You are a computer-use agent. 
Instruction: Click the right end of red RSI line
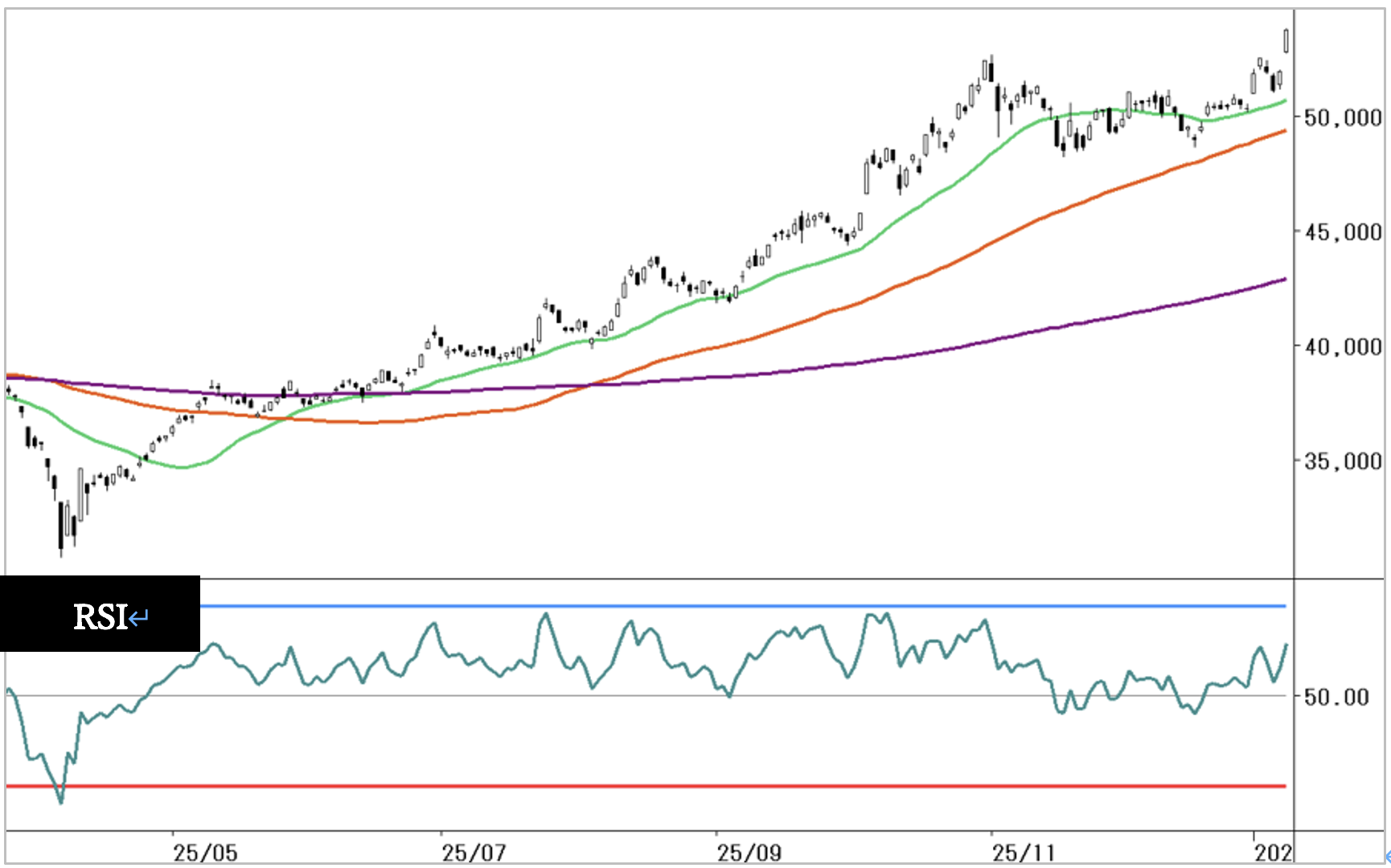(x=1283, y=786)
